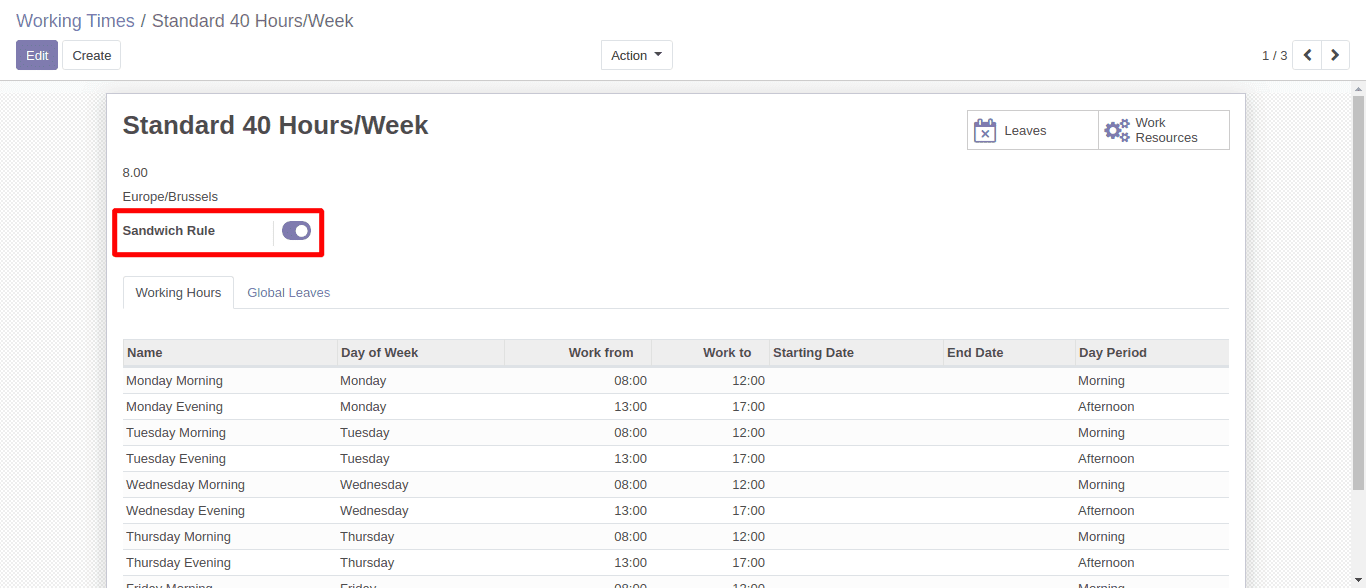Select the Tuesday Evening row name

pyautogui.click(x=176, y=459)
